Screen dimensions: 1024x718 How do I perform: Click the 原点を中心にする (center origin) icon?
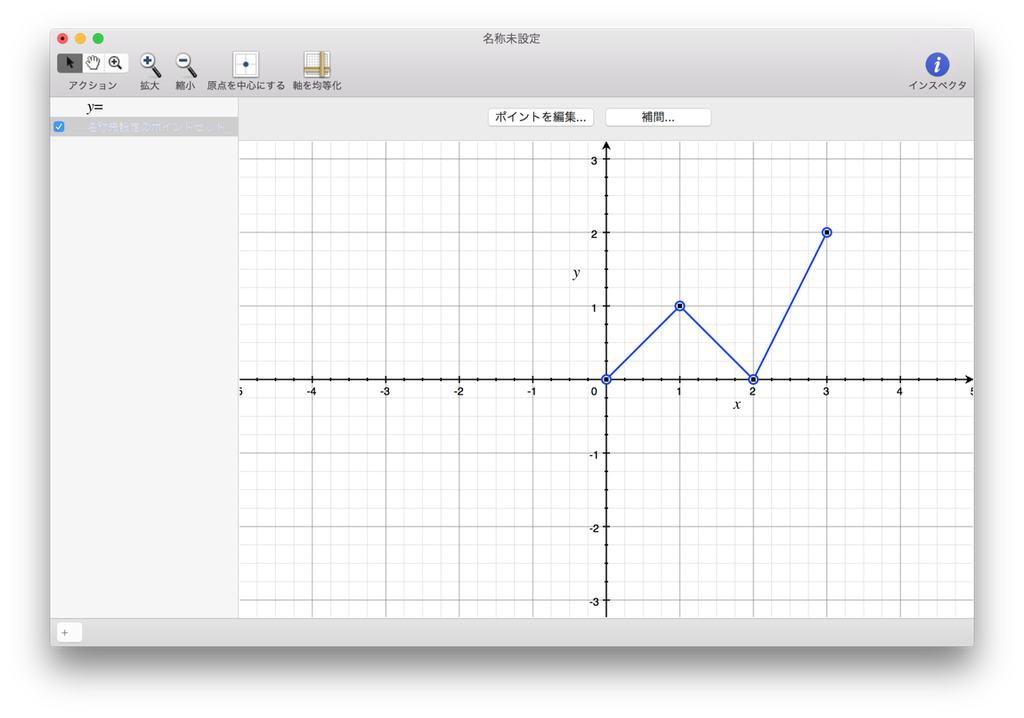tap(244, 62)
